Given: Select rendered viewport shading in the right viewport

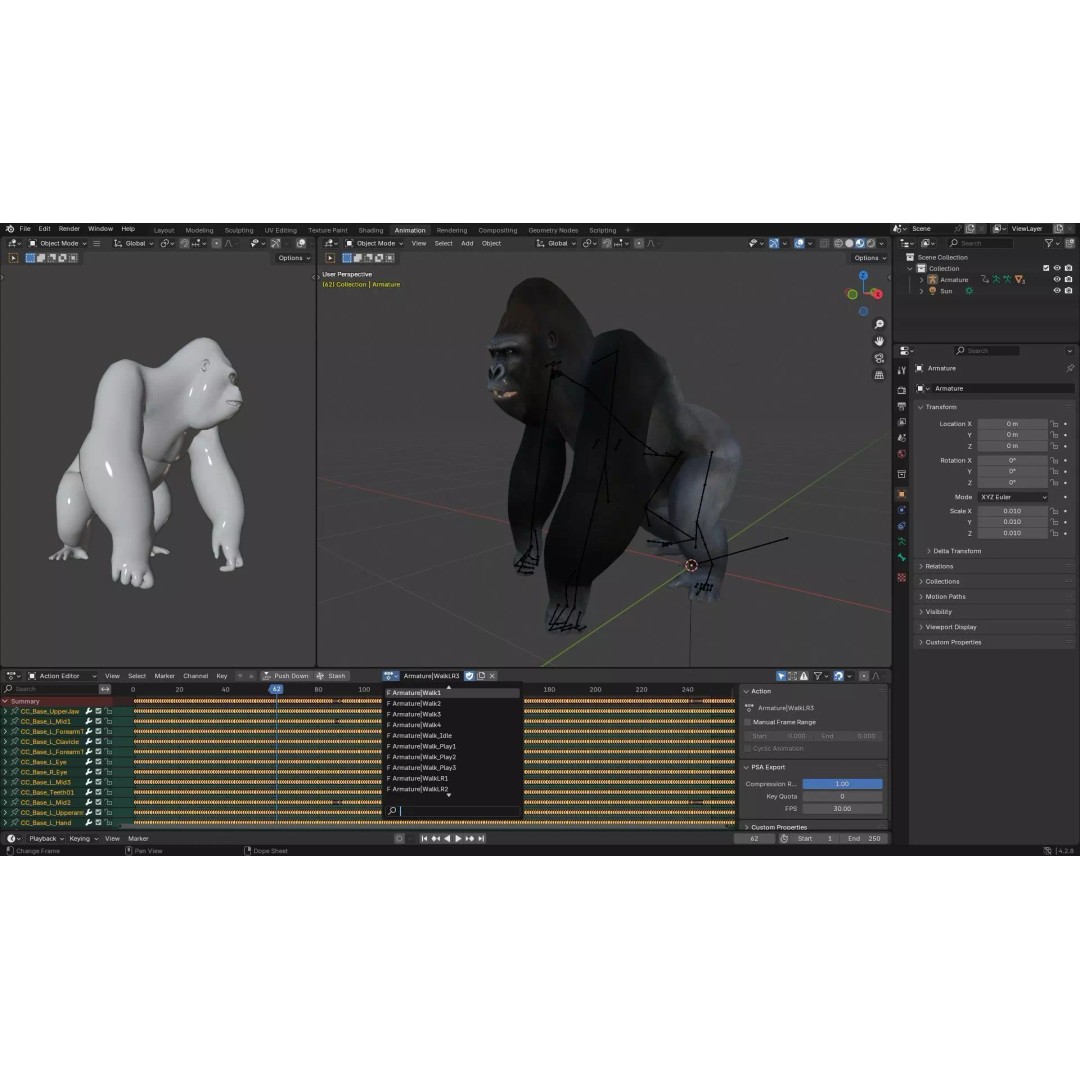Looking at the screenshot, I should 871,243.
